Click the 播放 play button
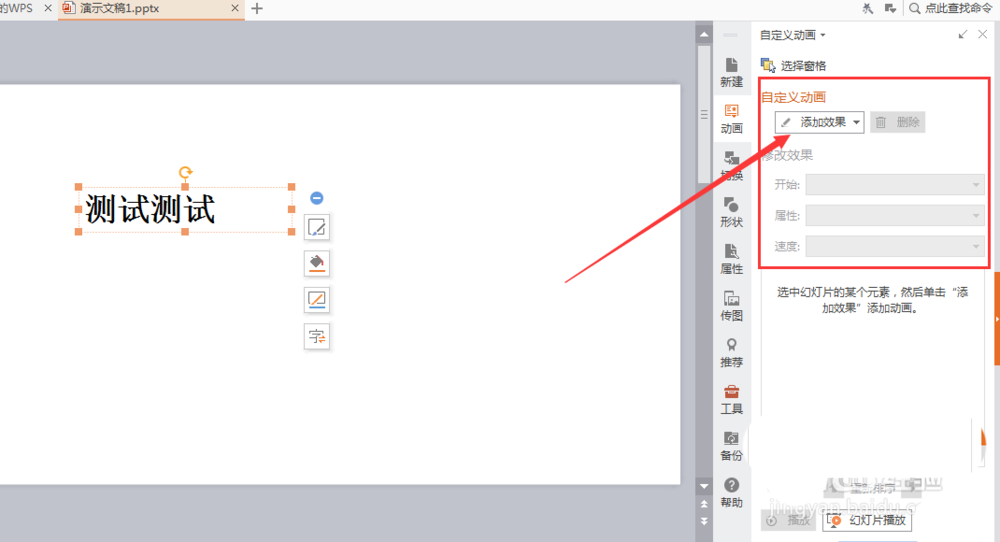The height and width of the screenshot is (542, 1000). click(789, 520)
